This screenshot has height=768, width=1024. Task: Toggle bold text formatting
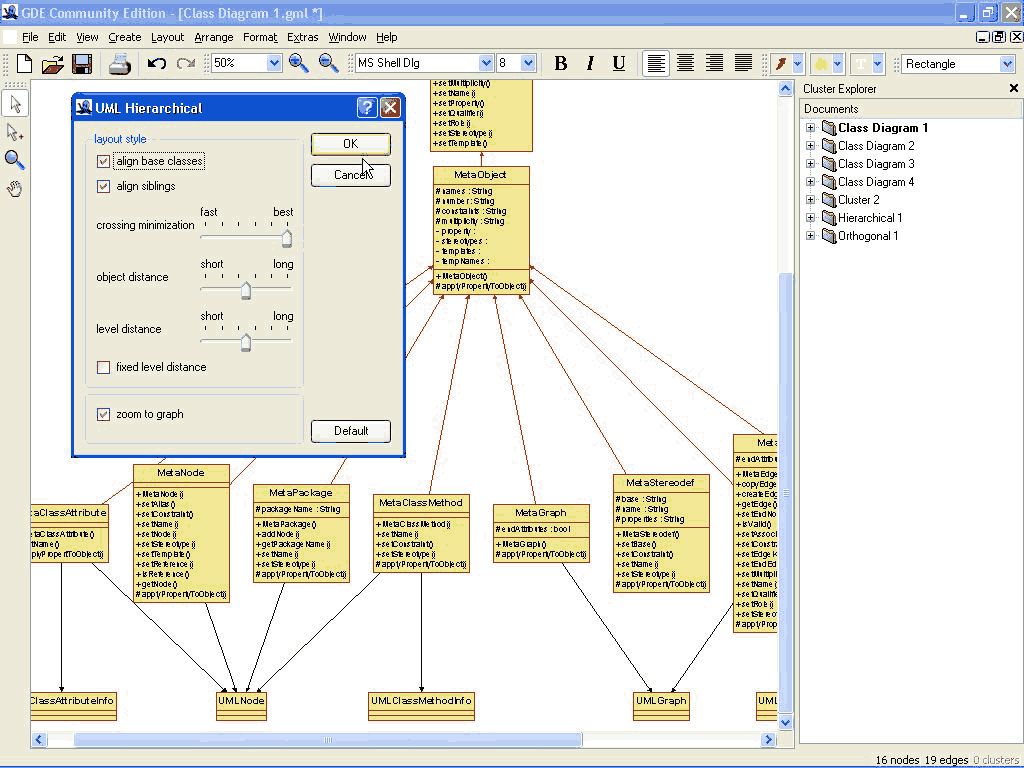561,63
